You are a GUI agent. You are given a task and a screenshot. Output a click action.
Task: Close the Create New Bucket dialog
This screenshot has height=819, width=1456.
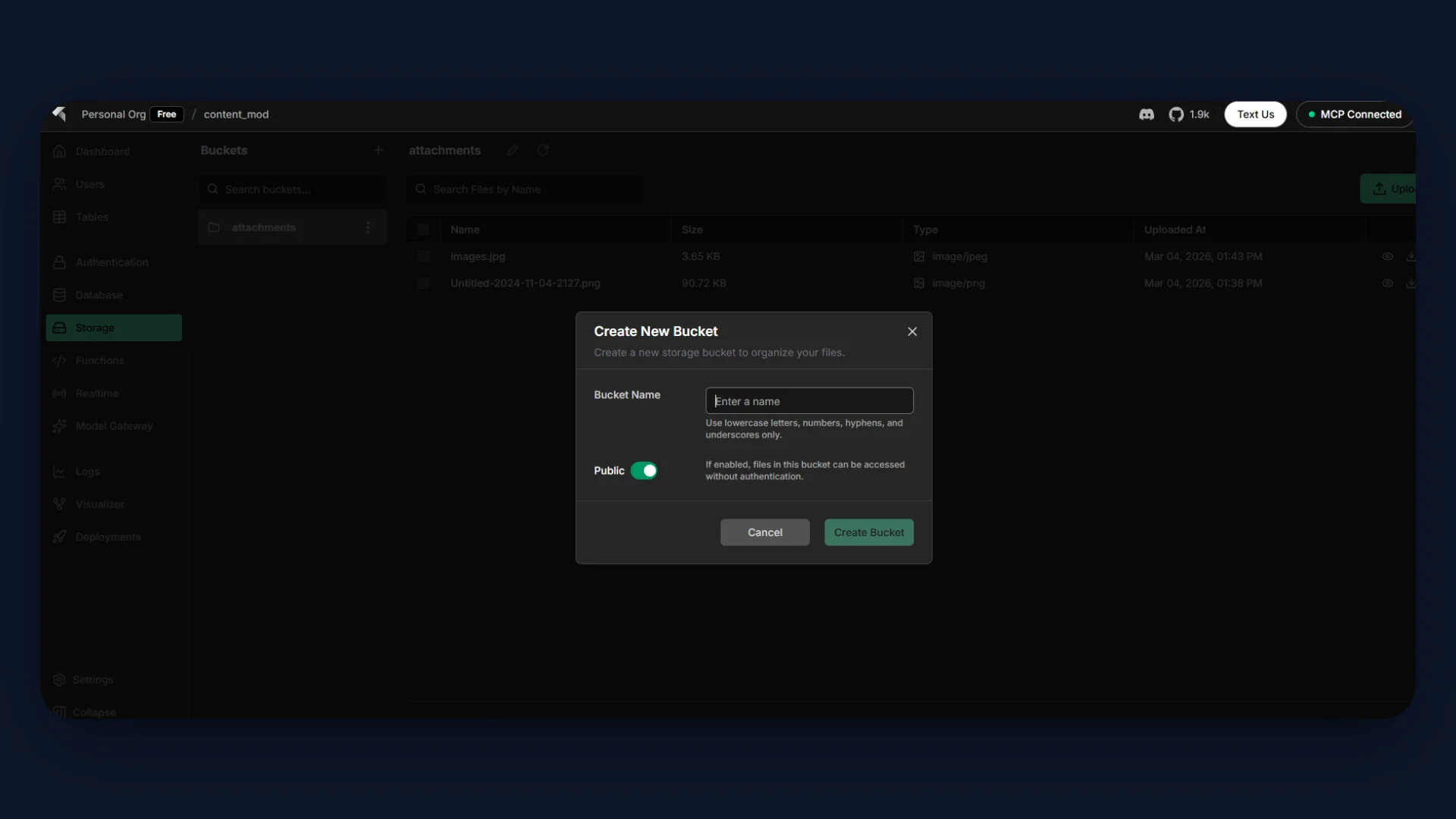912,331
